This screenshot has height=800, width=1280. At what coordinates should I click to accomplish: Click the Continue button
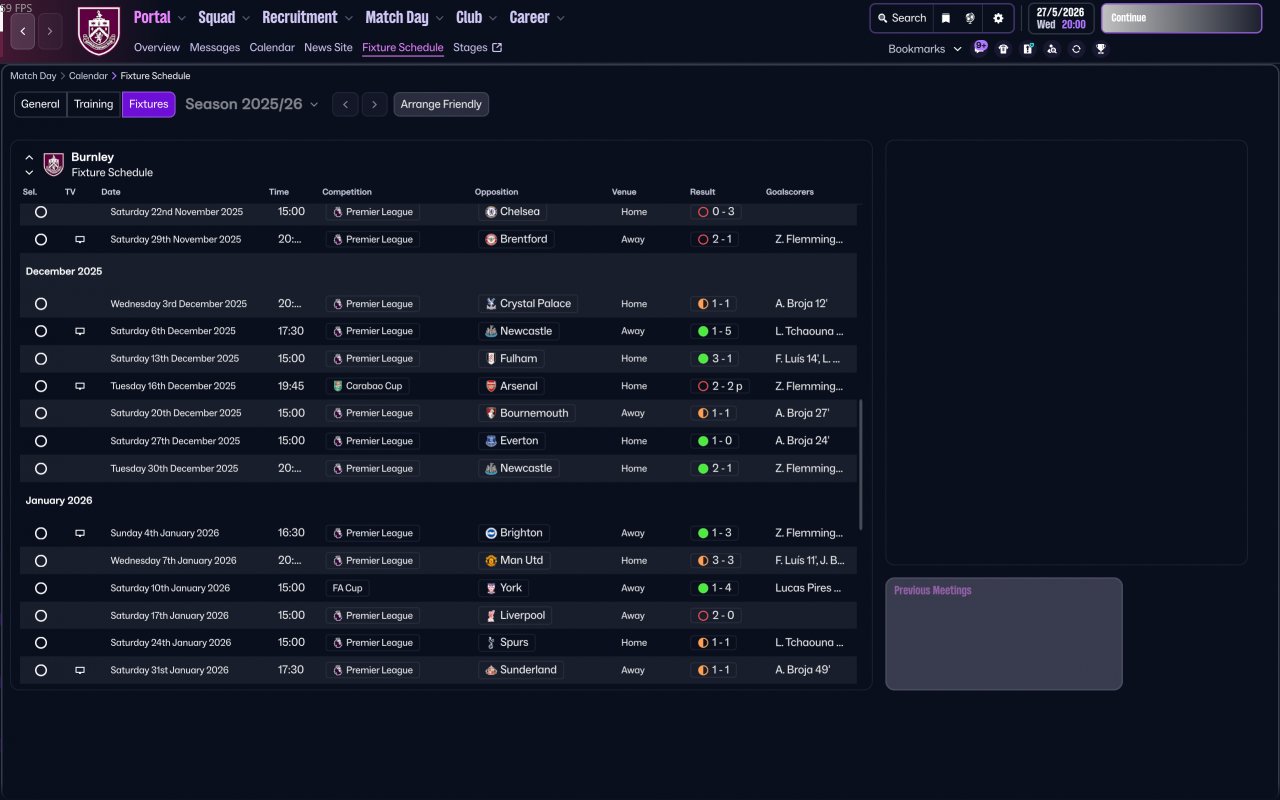[x=1181, y=18]
